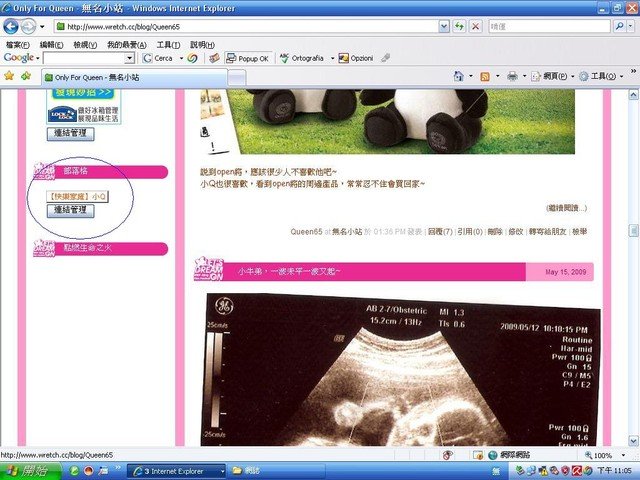Click the quick launch Show Desktop icon
This screenshot has width=640, height=480.
(103, 471)
